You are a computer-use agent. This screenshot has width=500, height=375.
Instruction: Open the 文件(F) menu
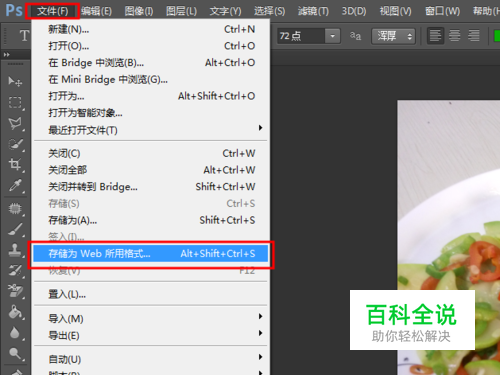point(53,11)
